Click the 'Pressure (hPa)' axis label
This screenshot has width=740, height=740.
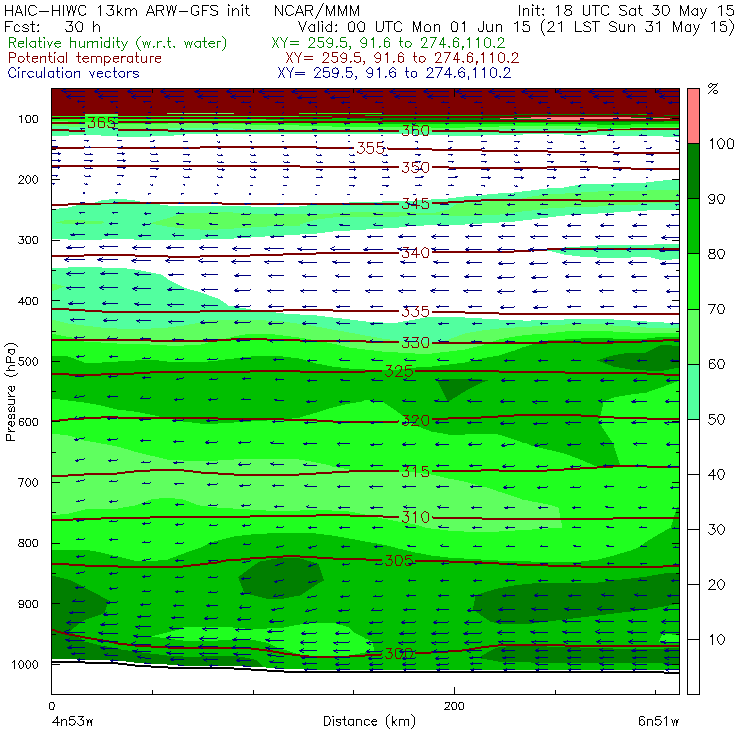10,392
